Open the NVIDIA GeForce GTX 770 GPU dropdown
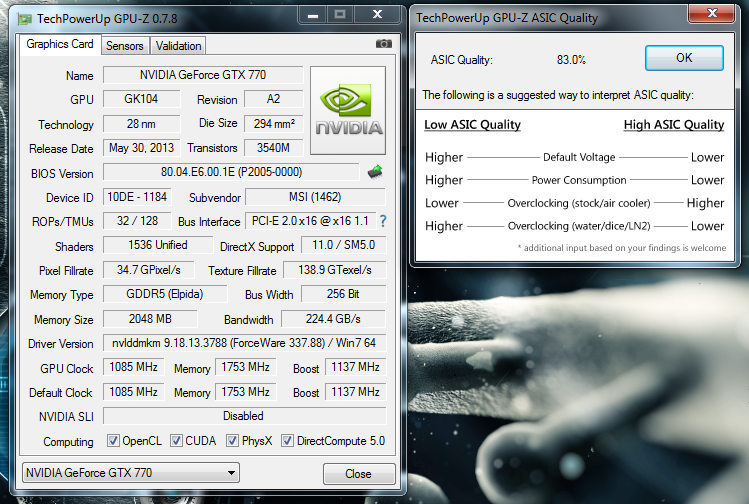Image resolution: width=749 pixels, height=504 pixels. (x=131, y=473)
